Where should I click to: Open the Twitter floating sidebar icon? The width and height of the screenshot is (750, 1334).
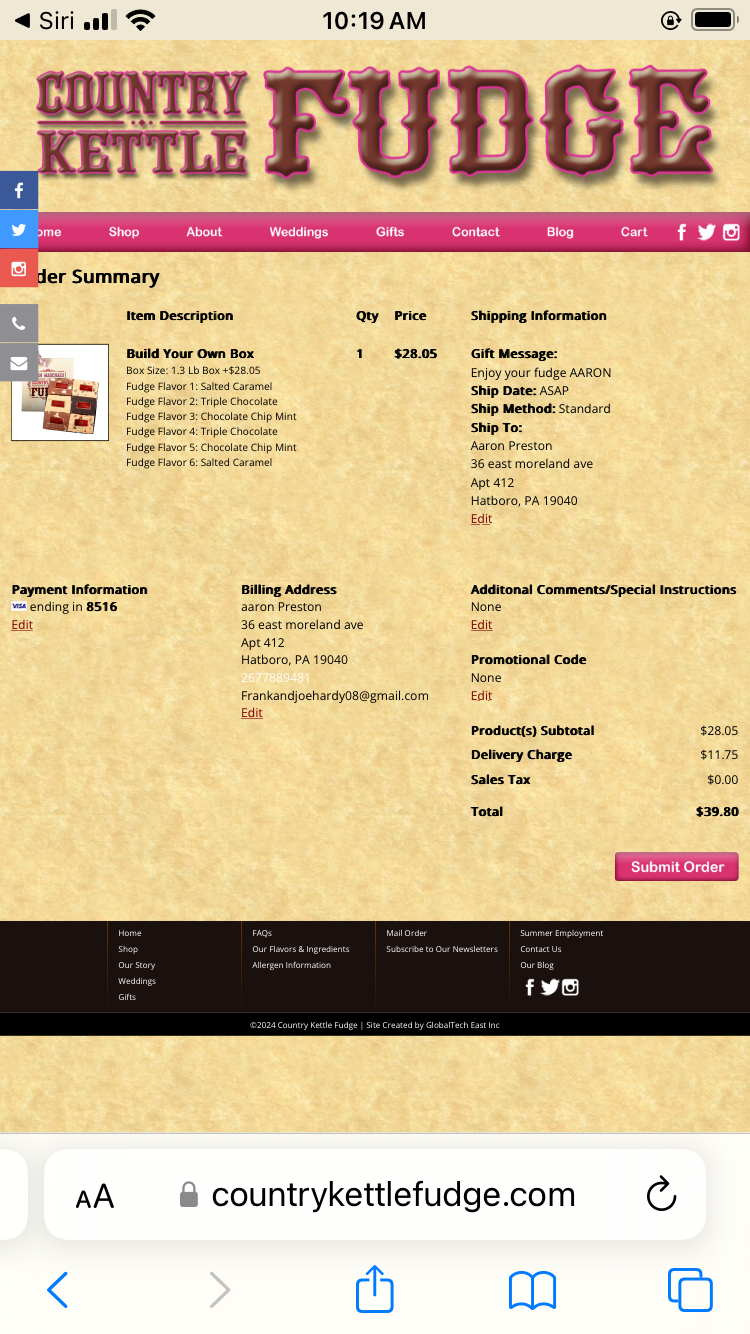click(18, 229)
